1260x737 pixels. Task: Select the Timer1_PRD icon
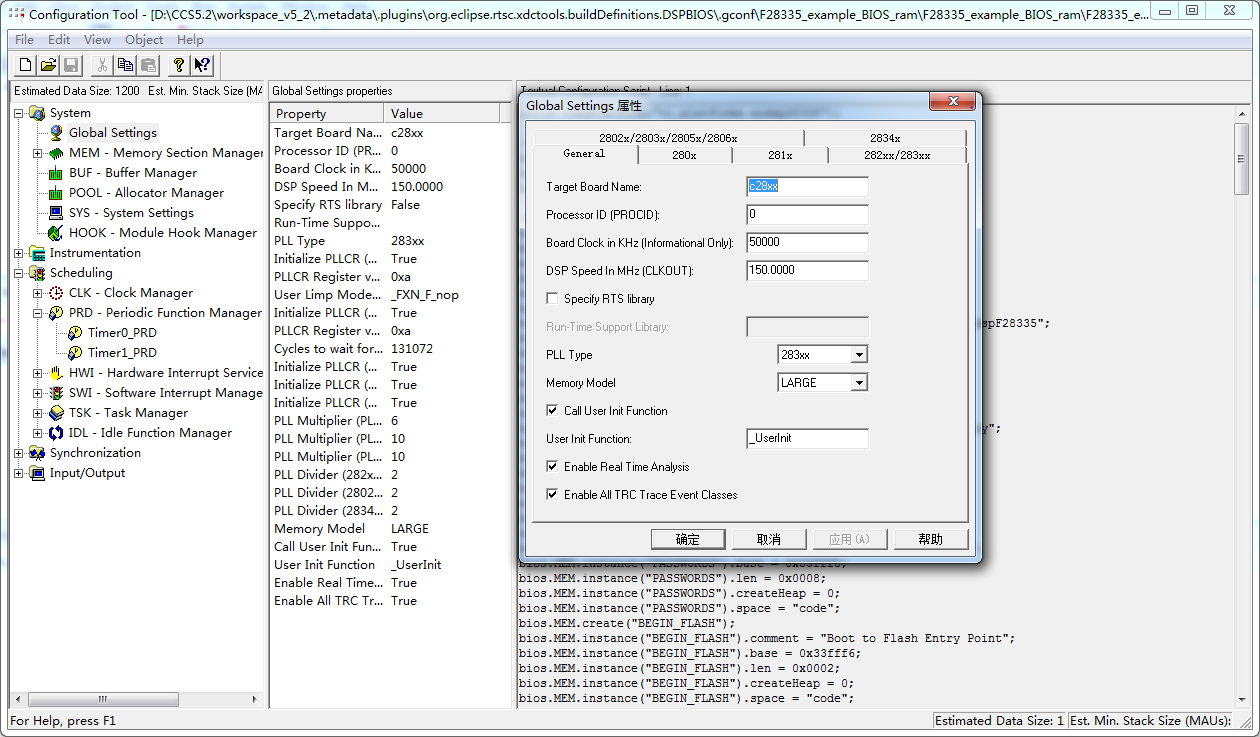tap(75, 353)
